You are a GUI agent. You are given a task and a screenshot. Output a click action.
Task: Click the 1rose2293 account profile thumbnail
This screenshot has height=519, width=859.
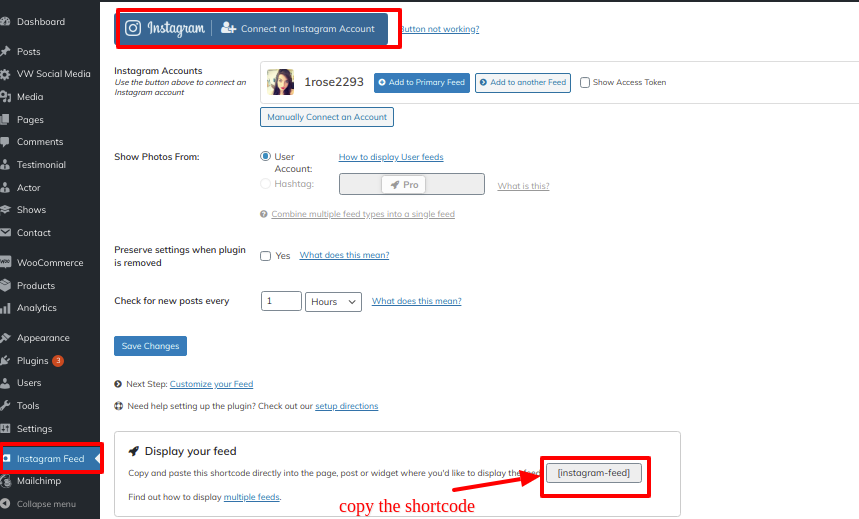280,83
